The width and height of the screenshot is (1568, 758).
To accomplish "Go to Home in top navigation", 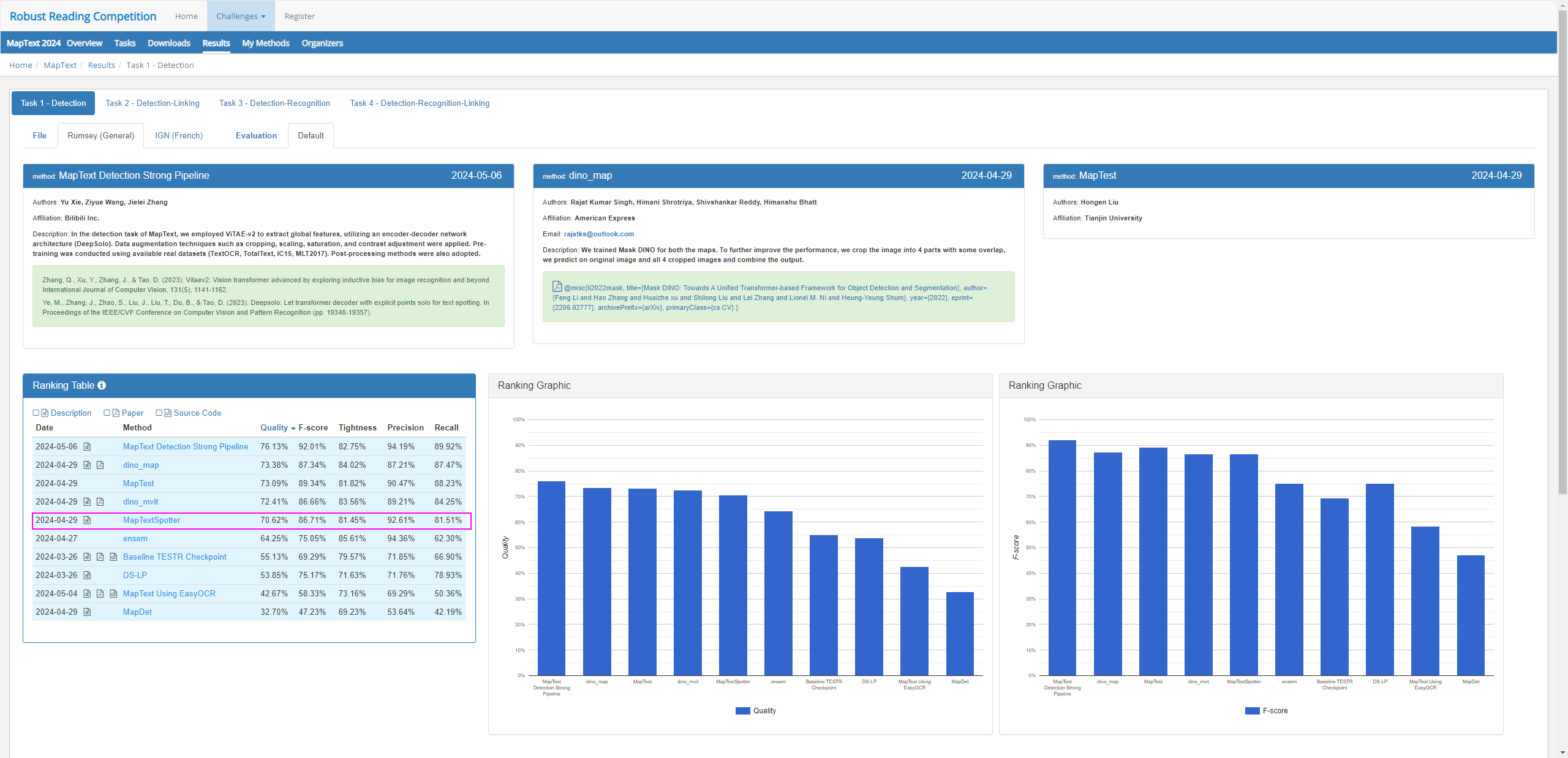I will (x=186, y=17).
